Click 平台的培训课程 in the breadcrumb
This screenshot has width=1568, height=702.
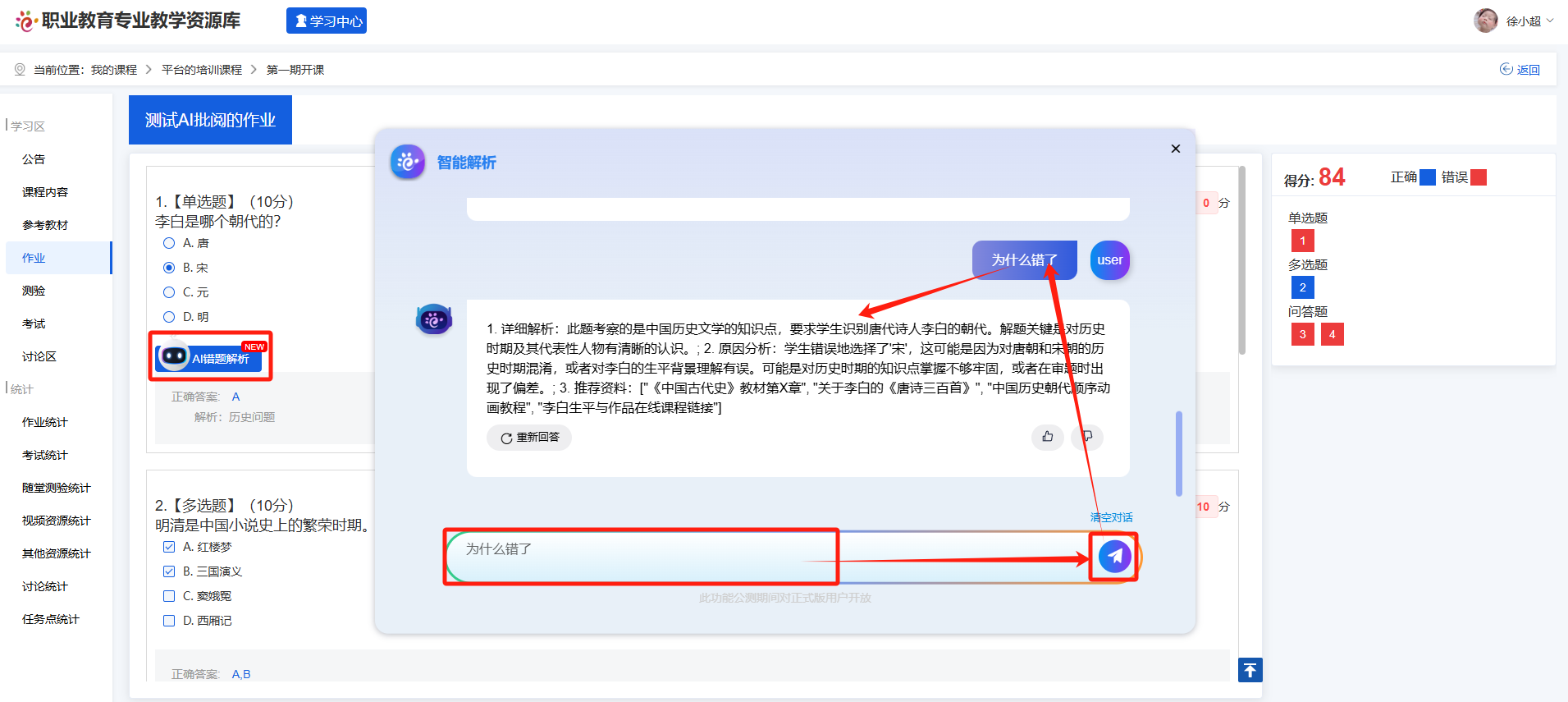click(202, 70)
